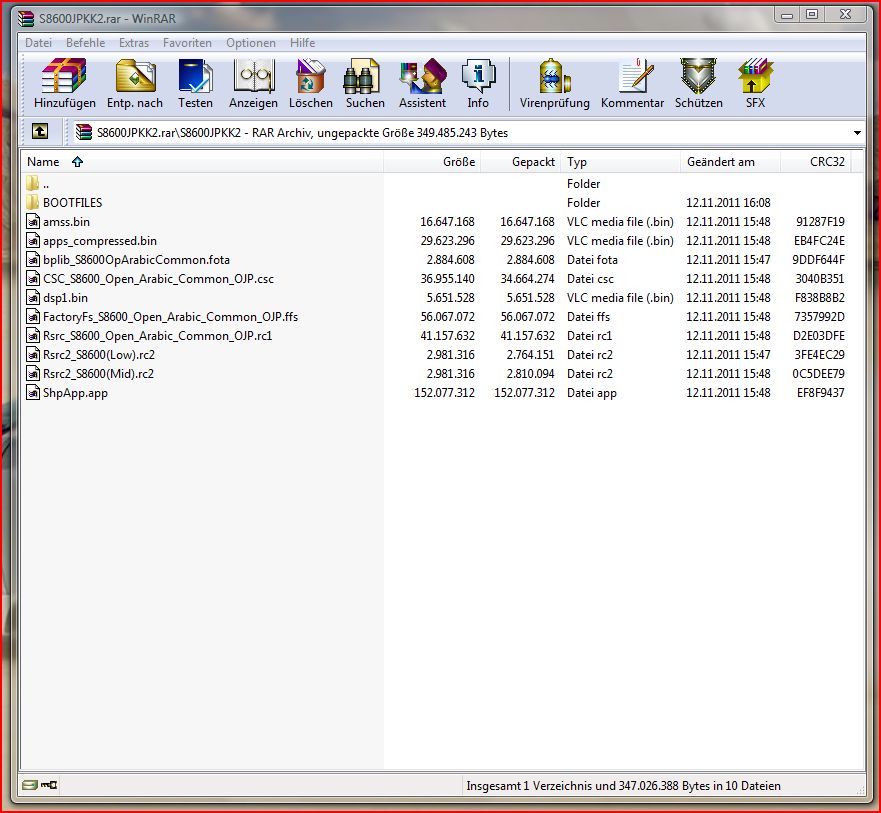
Task: Select file apps_compressed.bin
Action: pos(100,241)
